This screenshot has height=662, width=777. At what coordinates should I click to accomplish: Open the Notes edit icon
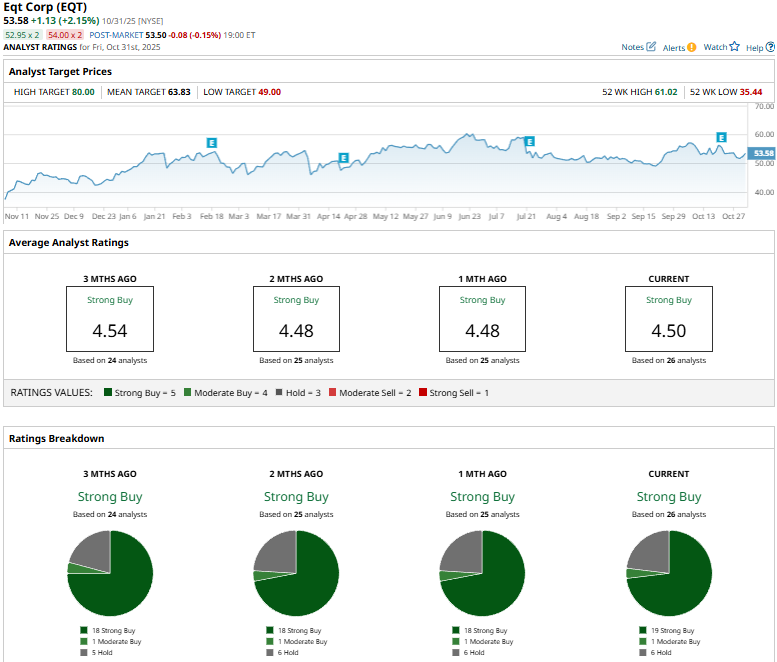point(652,47)
